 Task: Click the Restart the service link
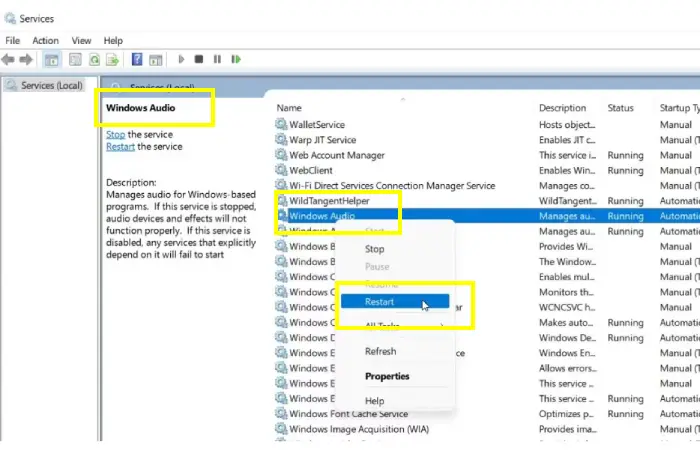(x=121, y=146)
